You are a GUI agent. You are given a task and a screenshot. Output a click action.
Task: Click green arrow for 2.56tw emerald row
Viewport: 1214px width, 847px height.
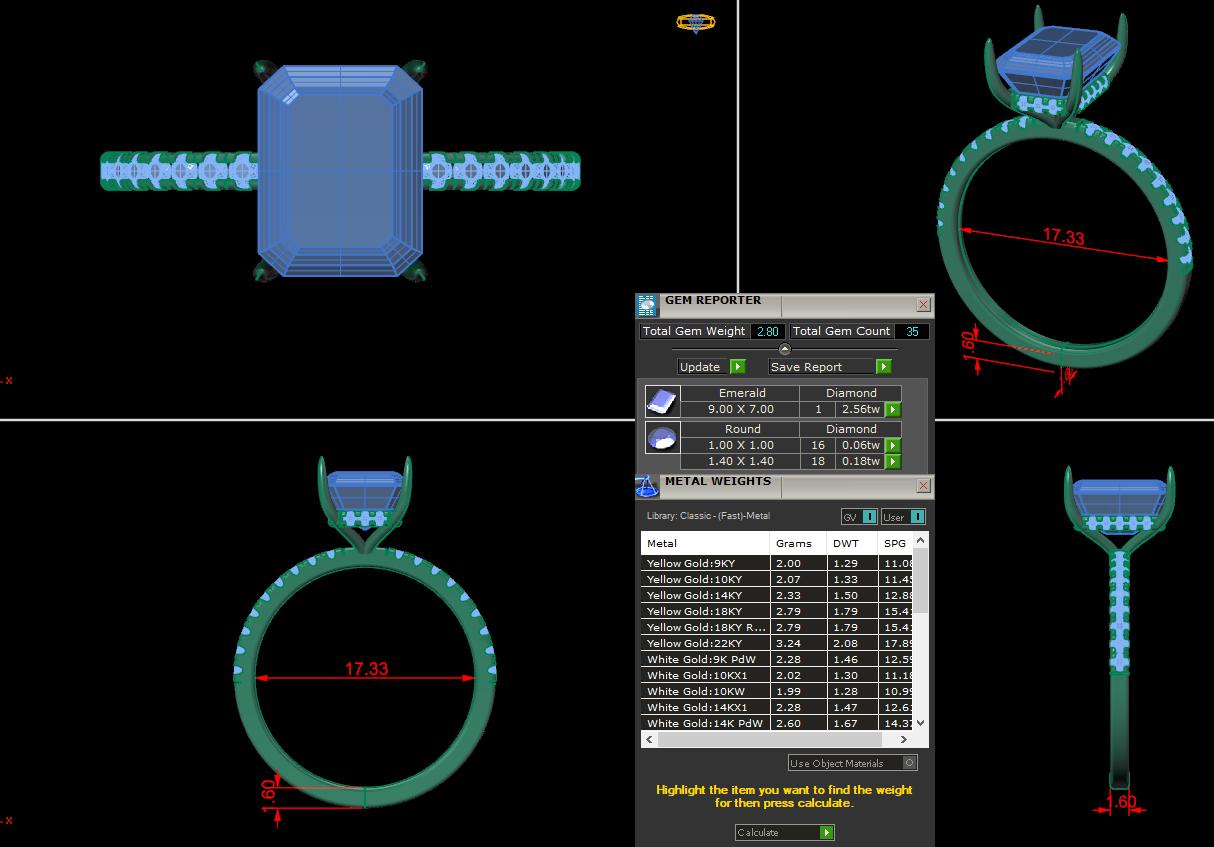[x=893, y=410]
